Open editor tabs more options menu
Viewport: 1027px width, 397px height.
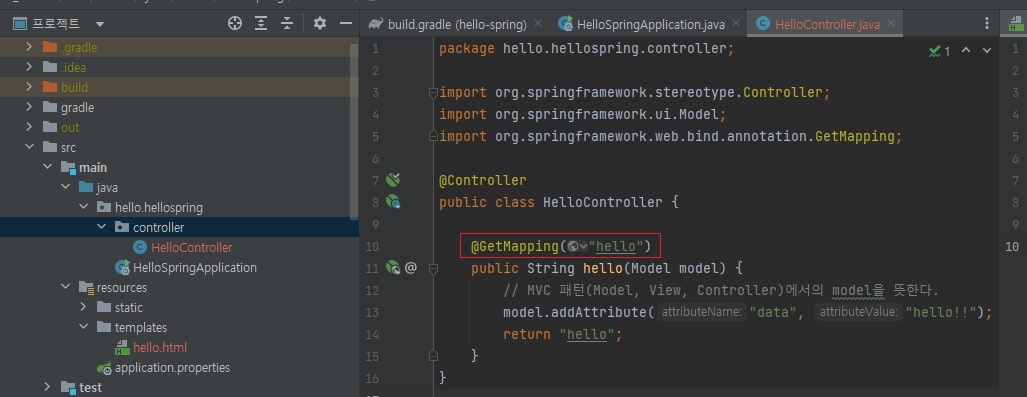point(986,24)
